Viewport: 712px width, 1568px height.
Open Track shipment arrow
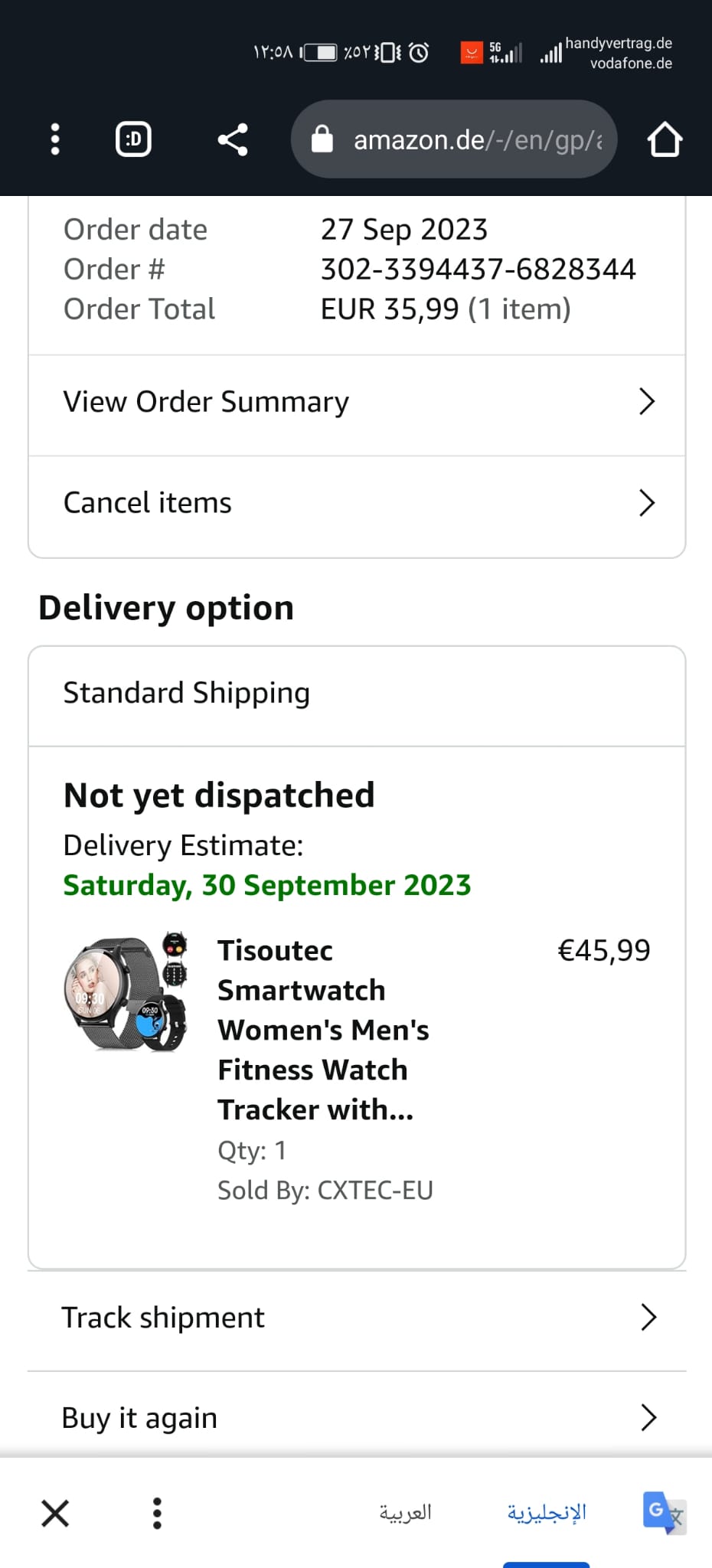click(x=648, y=1317)
